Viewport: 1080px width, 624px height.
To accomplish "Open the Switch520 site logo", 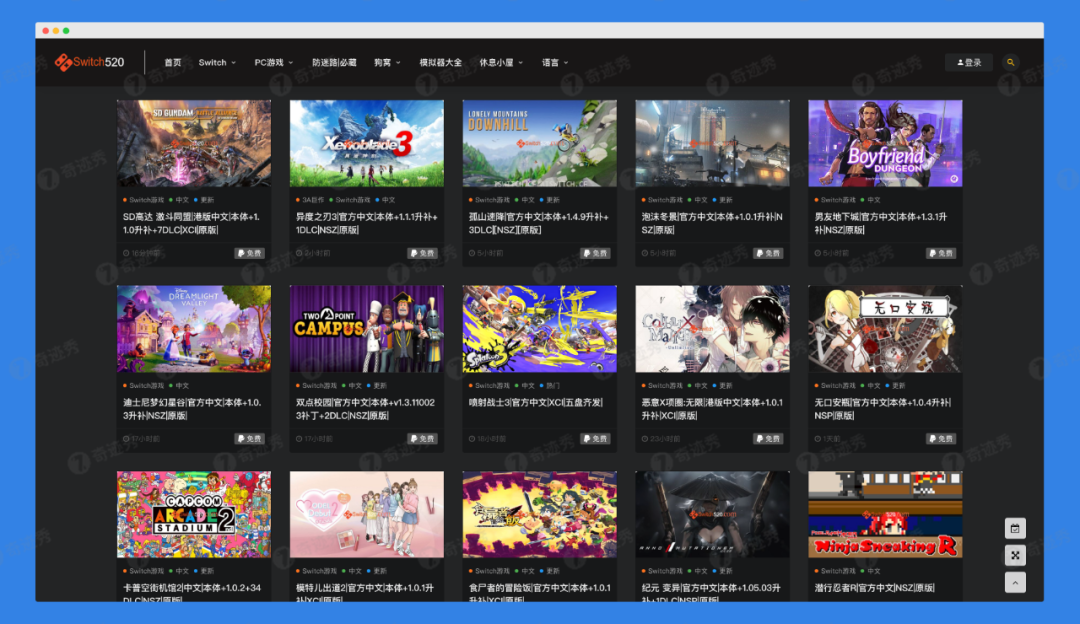I will (90, 62).
